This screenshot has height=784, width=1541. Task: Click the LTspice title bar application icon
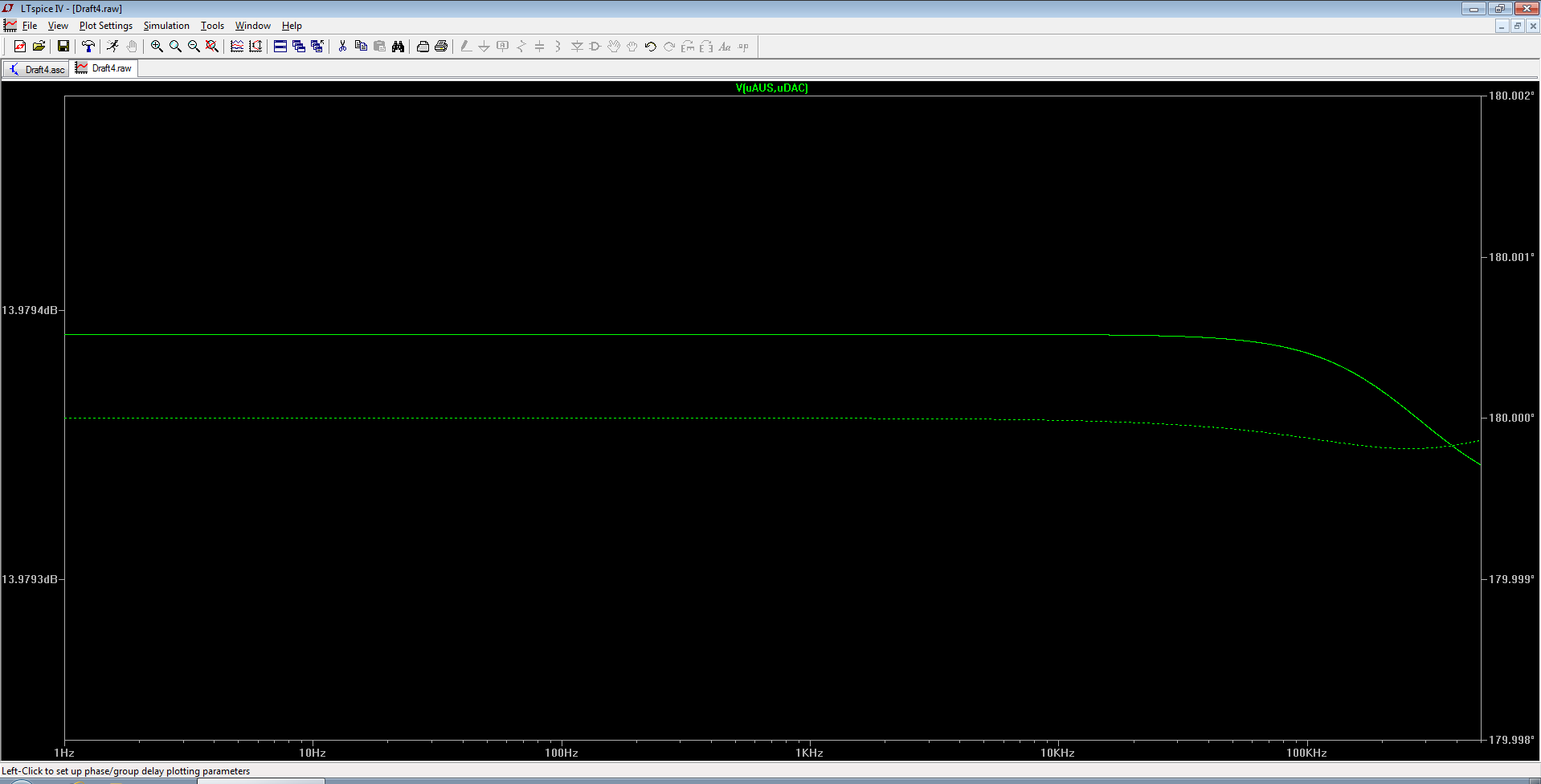[x=9, y=8]
